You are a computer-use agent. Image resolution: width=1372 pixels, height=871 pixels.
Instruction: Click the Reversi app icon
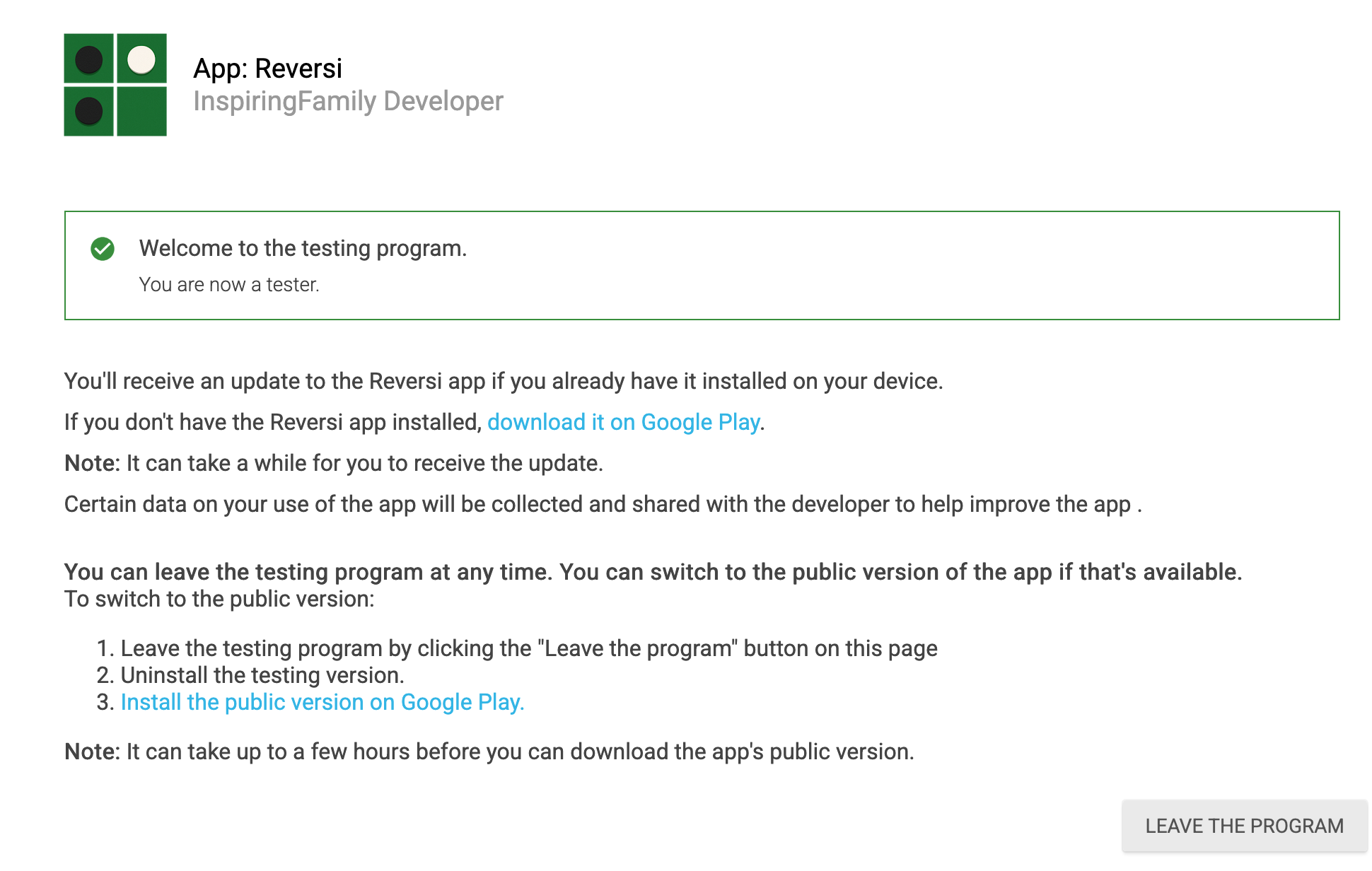tap(115, 85)
